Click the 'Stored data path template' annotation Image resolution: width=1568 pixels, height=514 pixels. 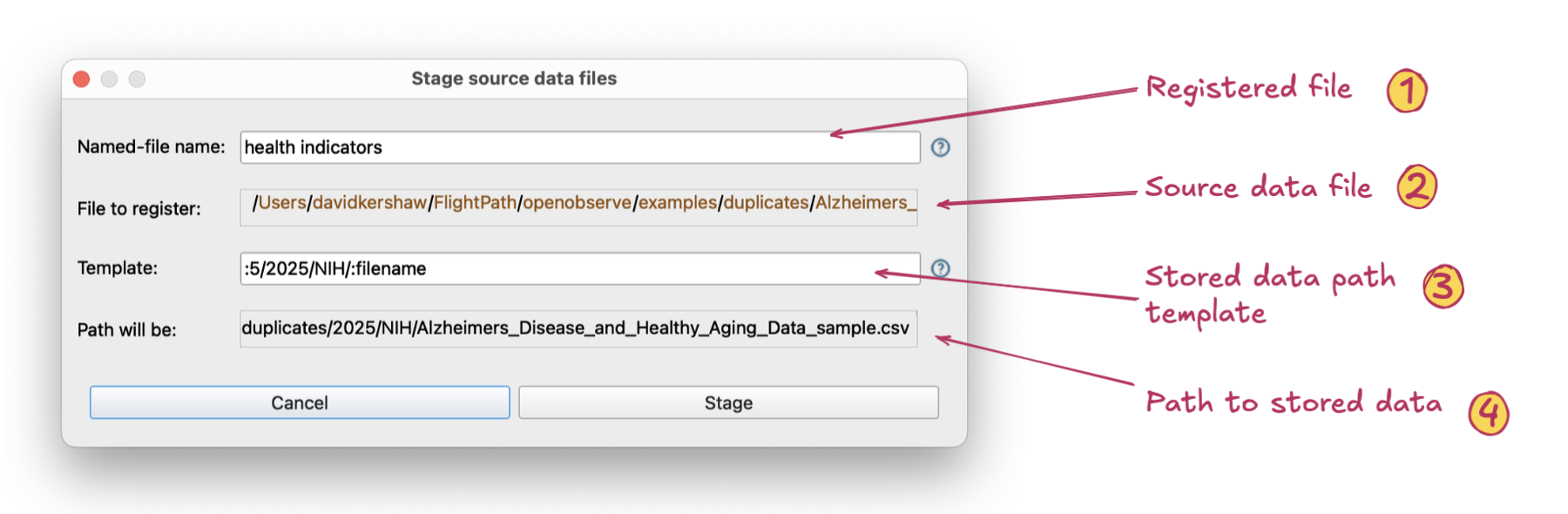coord(1268,294)
